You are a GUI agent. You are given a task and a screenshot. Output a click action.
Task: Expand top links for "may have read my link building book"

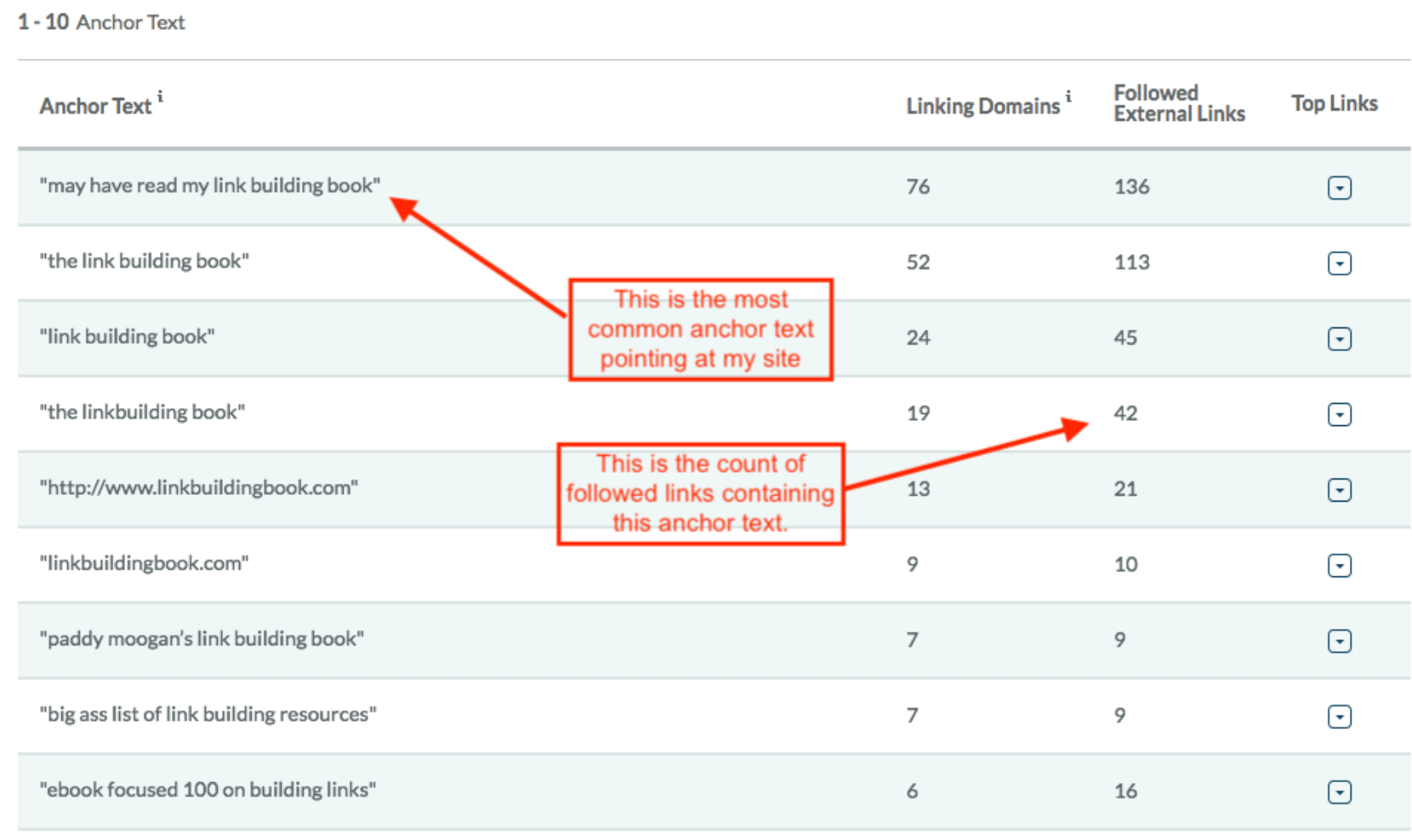[1339, 188]
